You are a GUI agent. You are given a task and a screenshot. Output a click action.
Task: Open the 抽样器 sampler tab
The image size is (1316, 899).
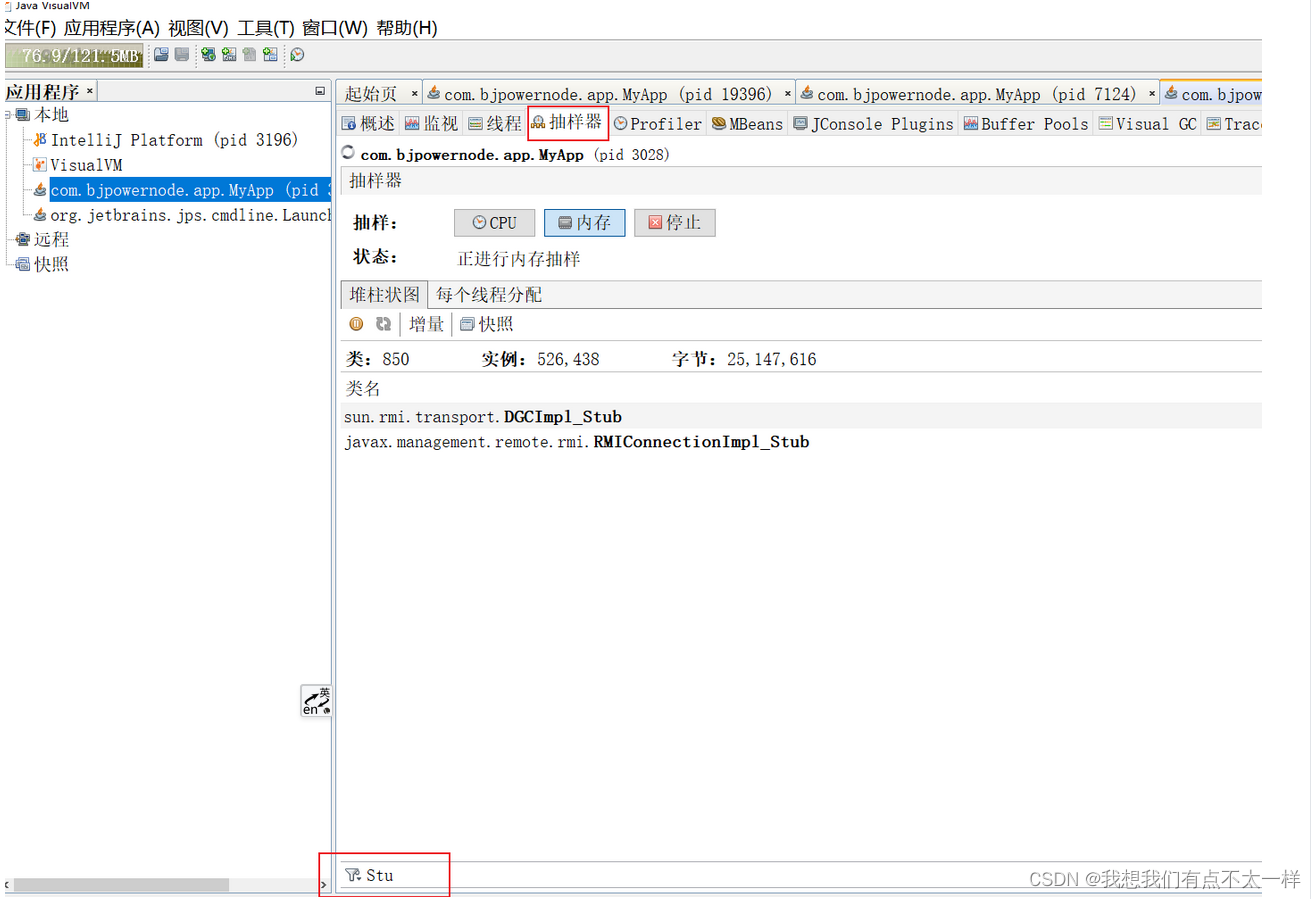pos(567,123)
